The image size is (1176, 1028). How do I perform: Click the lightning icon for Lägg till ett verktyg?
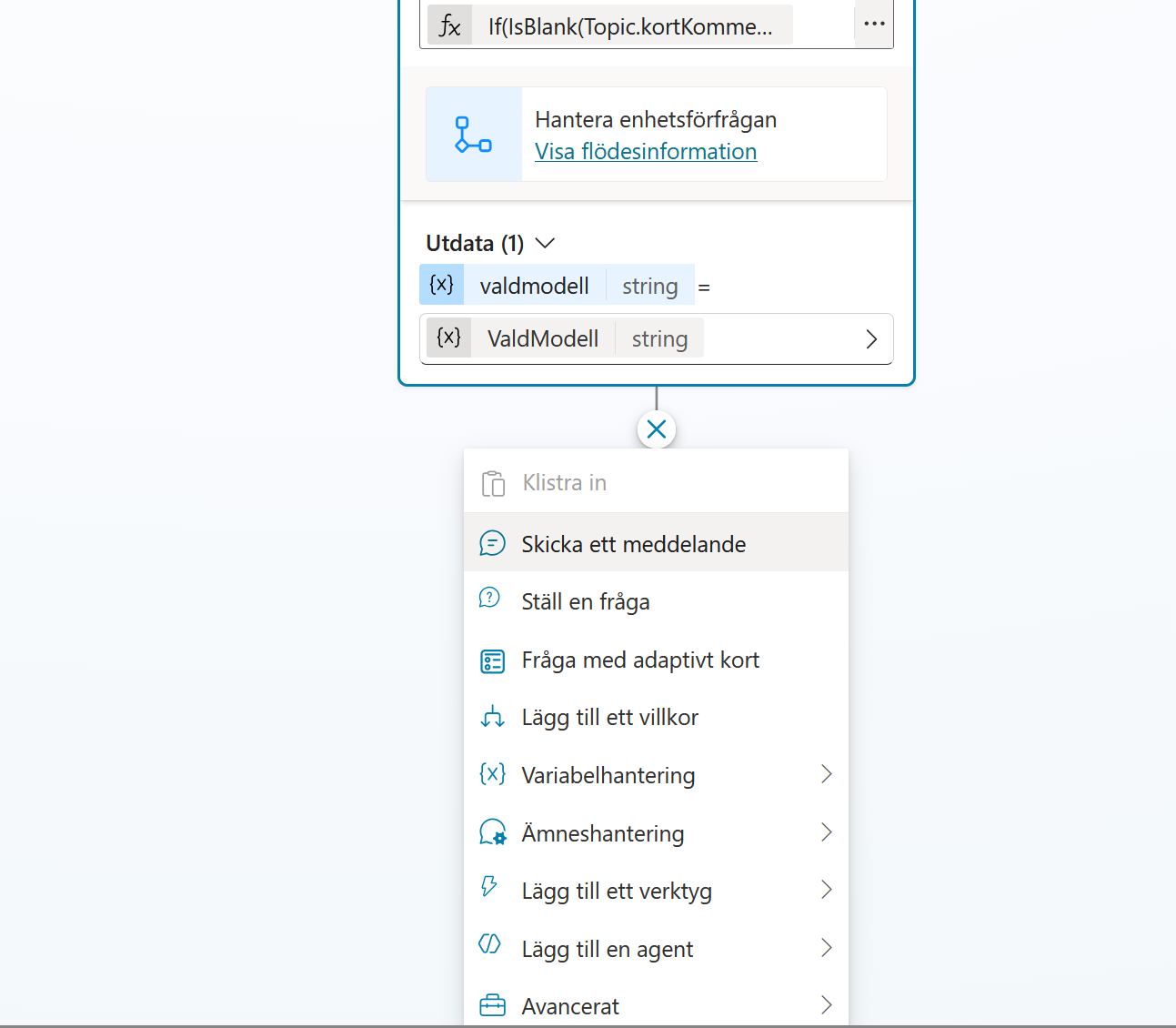[489, 886]
